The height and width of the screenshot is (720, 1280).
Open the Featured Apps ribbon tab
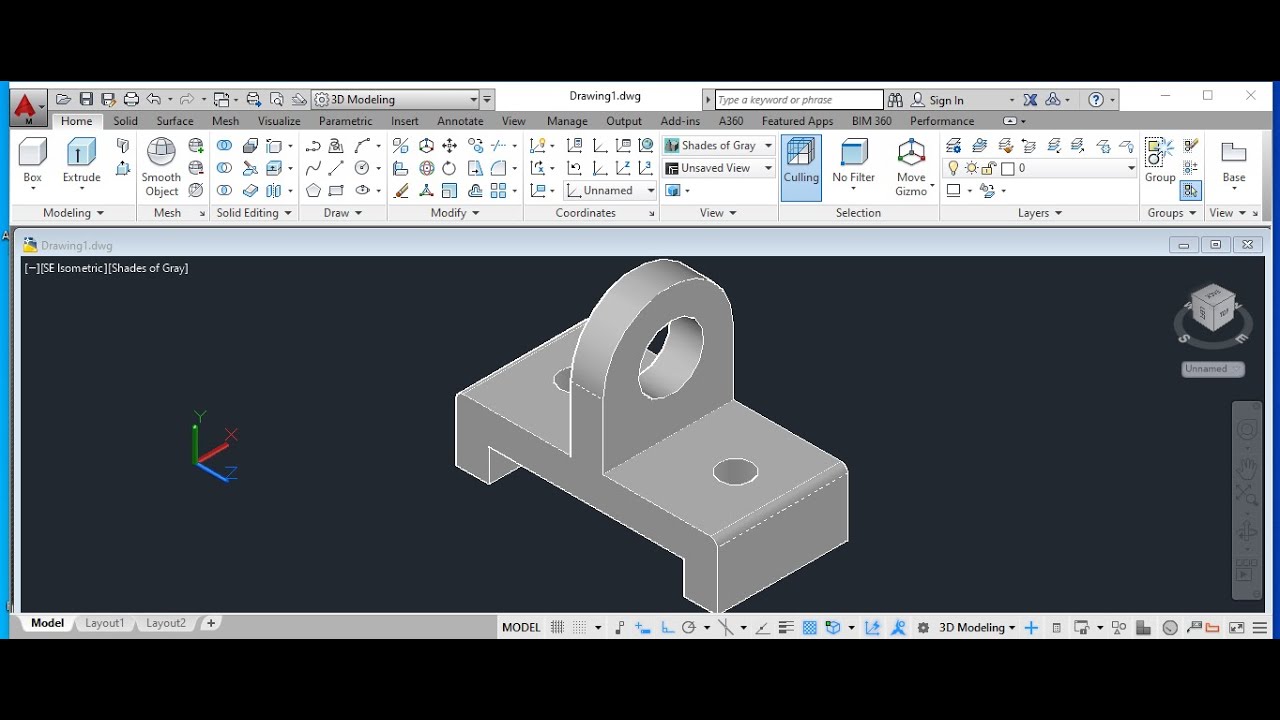tap(797, 121)
